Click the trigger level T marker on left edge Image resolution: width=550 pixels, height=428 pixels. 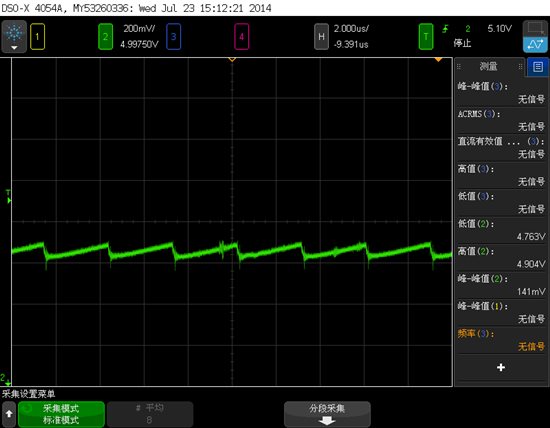8,197
